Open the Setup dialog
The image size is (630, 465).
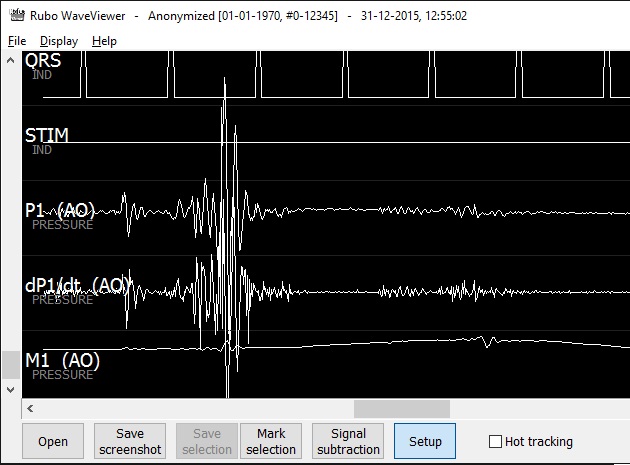click(x=425, y=441)
